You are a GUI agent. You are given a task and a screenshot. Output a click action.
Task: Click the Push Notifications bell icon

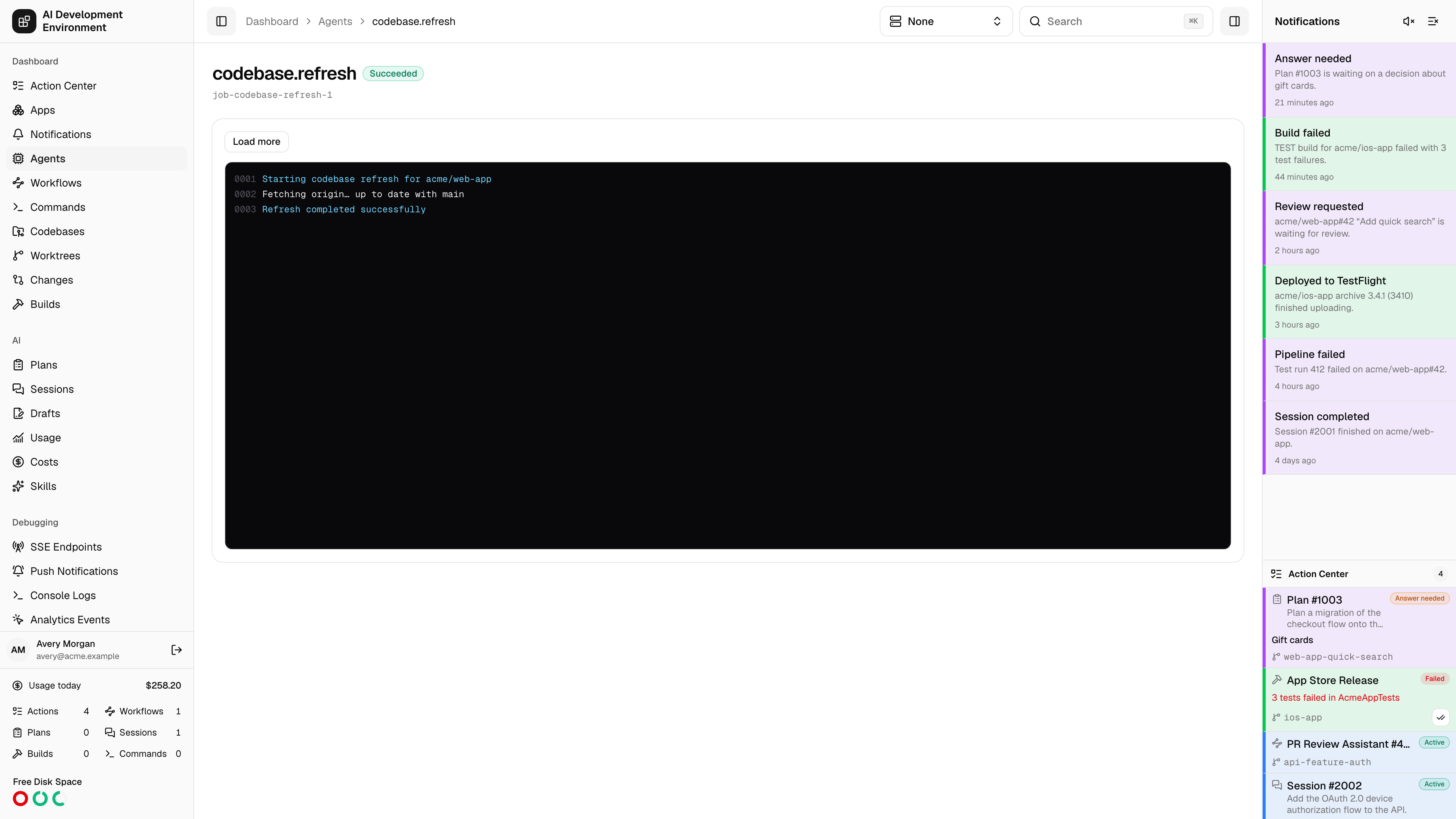[18, 571]
